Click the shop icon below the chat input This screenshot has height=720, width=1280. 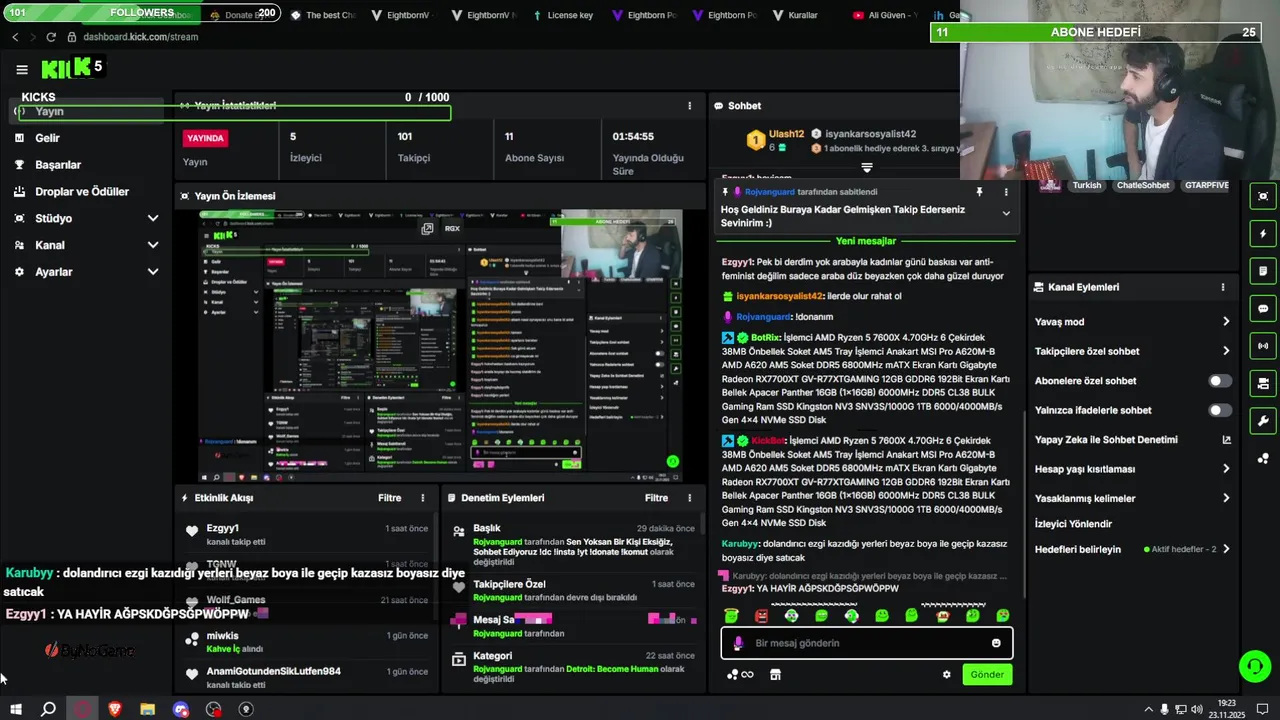(x=775, y=674)
